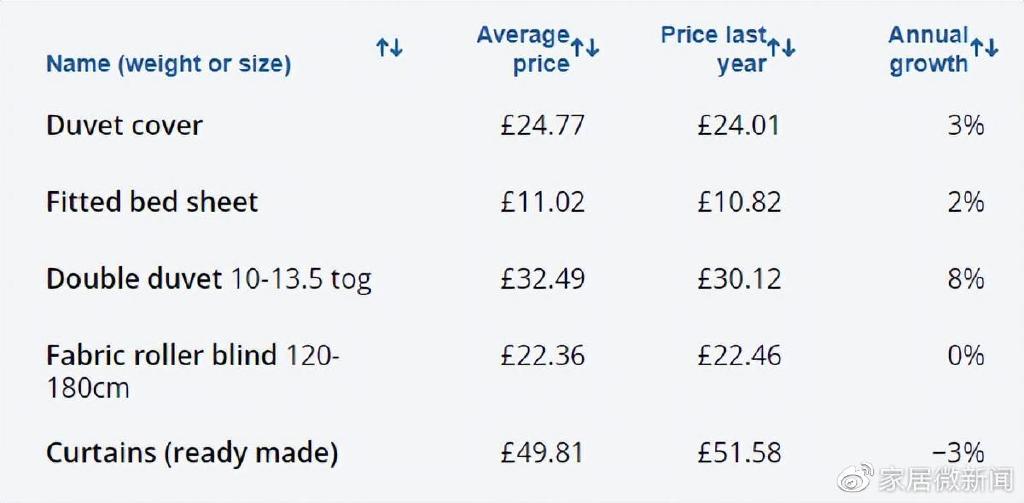The width and height of the screenshot is (1024, 503).
Task: Select the Duvet cover row name
Action: point(124,126)
